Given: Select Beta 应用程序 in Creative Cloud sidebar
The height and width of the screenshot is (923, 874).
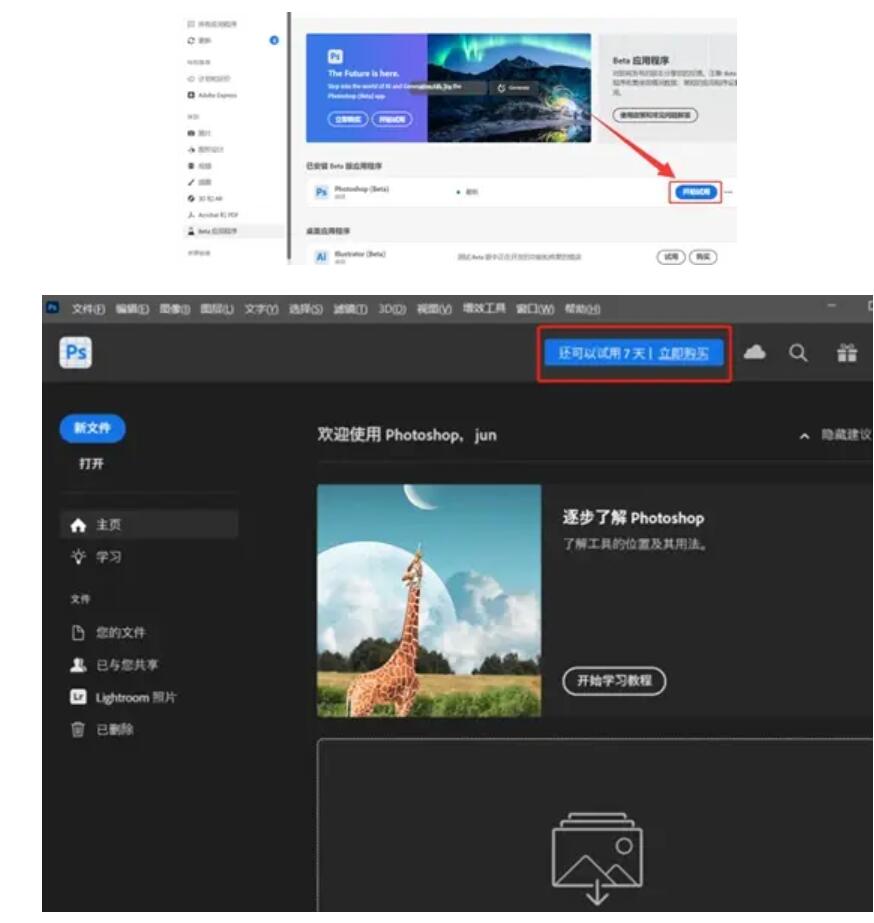Looking at the screenshot, I should pyautogui.click(x=212, y=231).
